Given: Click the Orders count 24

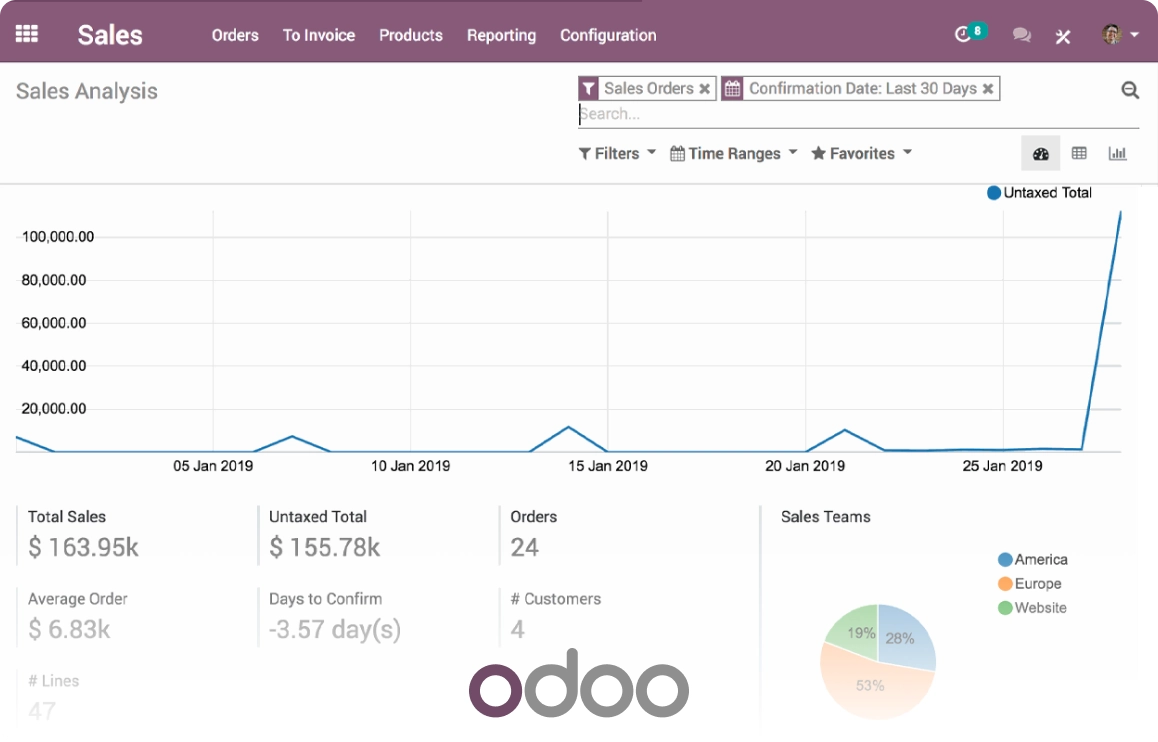Looking at the screenshot, I should (524, 547).
